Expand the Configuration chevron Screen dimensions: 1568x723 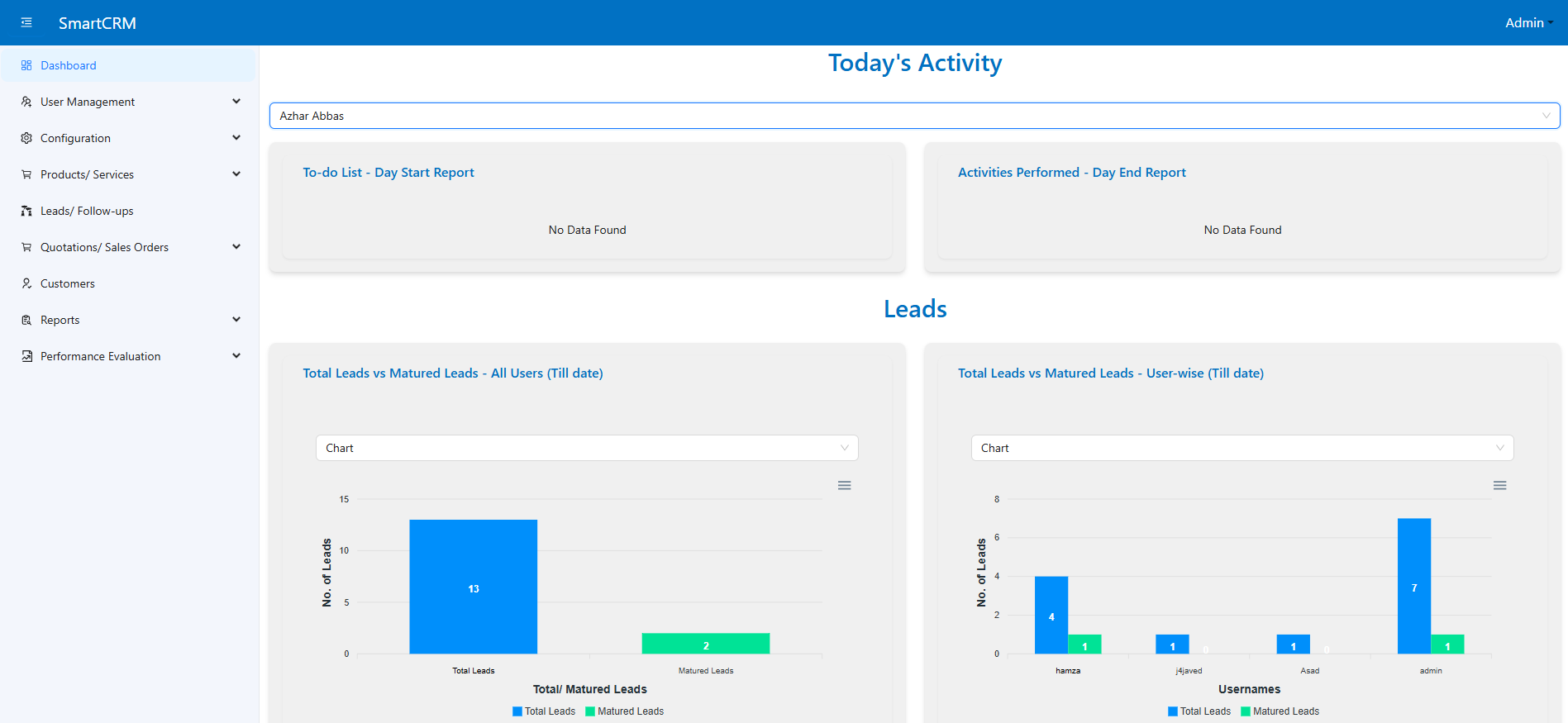[236, 138]
